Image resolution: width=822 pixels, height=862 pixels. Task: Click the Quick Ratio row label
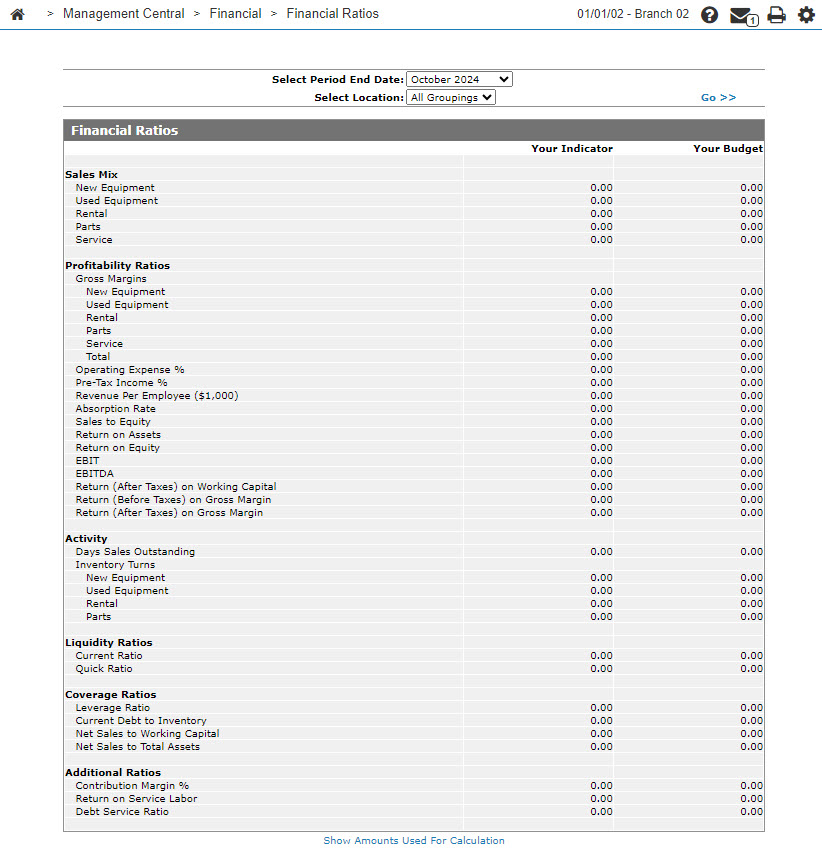[x=104, y=668]
